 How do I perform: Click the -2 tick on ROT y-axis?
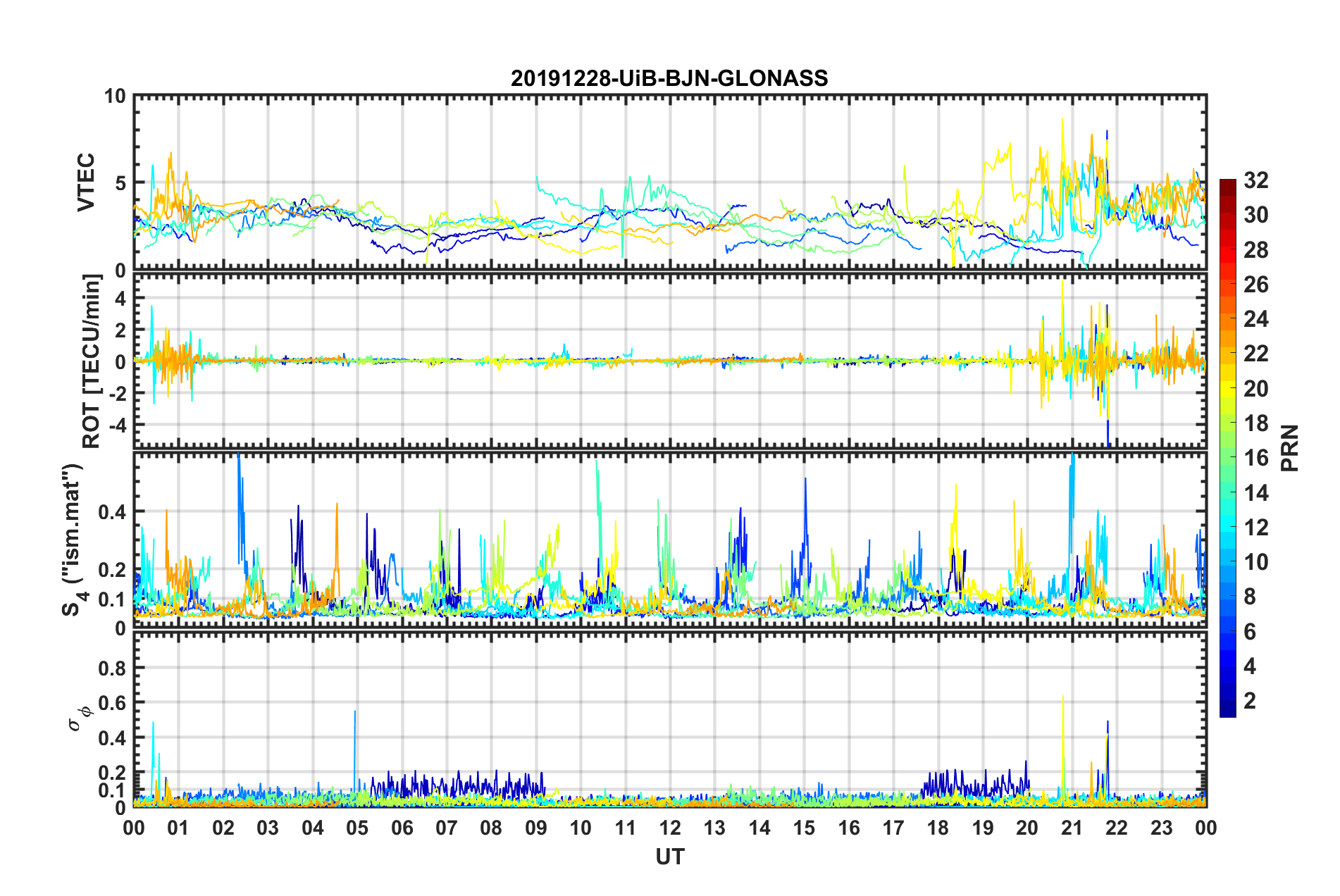click(x=117, y=393)
